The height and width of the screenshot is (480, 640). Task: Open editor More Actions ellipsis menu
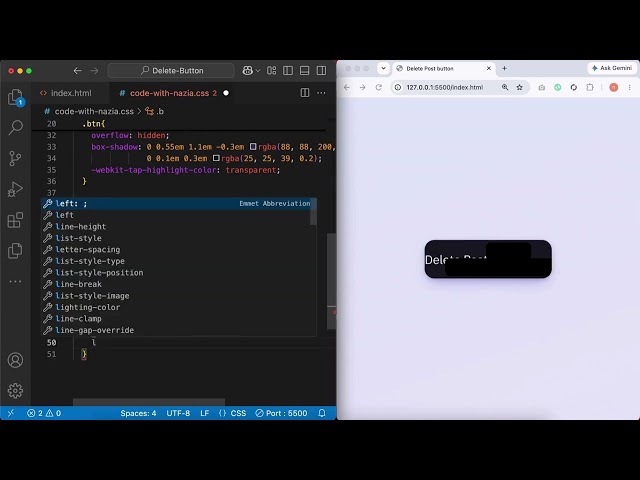click(321, 93)
